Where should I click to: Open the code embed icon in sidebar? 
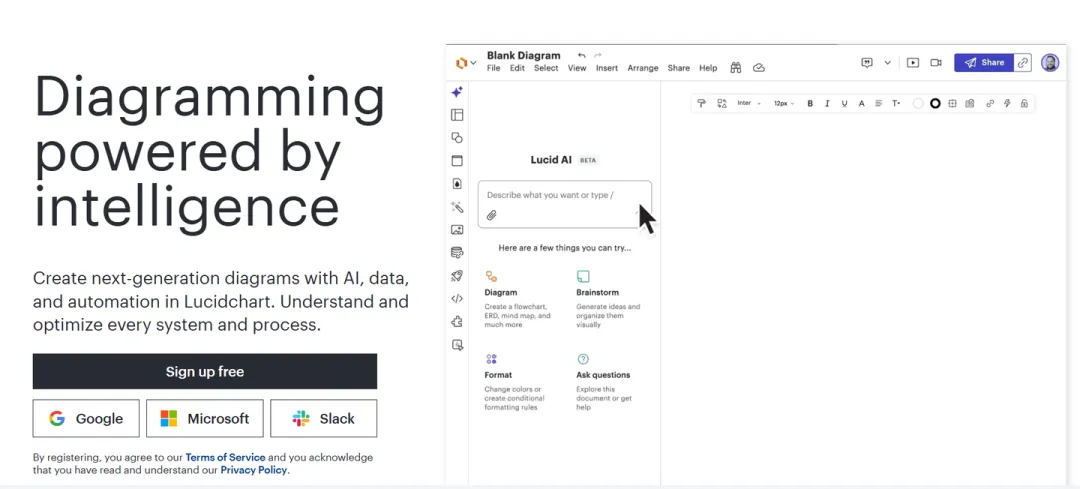pos(457,299)
